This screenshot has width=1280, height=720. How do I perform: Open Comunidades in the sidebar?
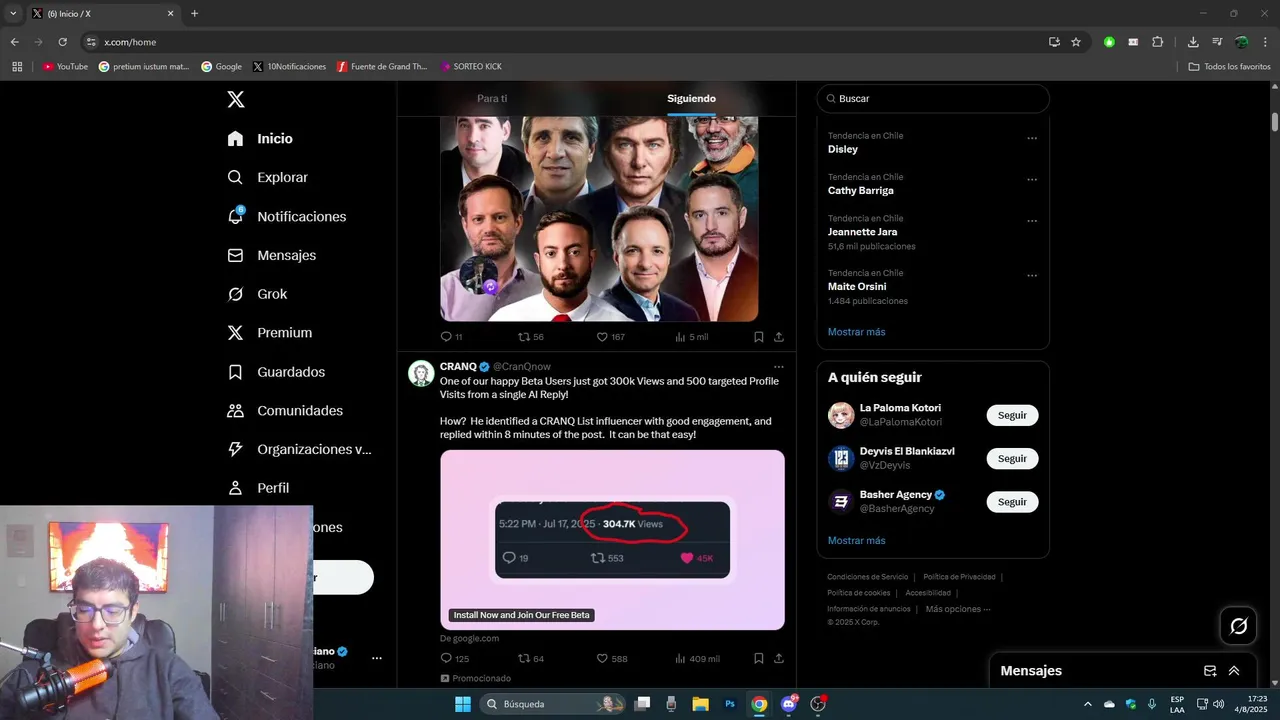[286, 411]
